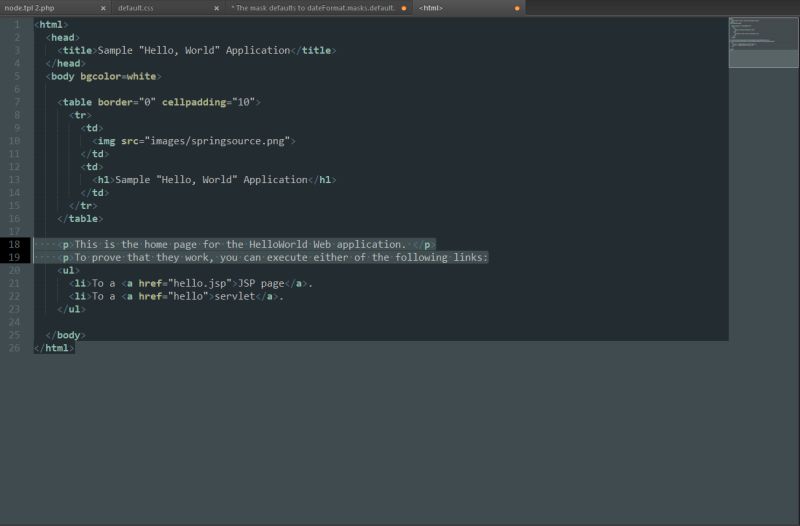Switch to the node.tpl 2.php tab

(x=30, y=8)
